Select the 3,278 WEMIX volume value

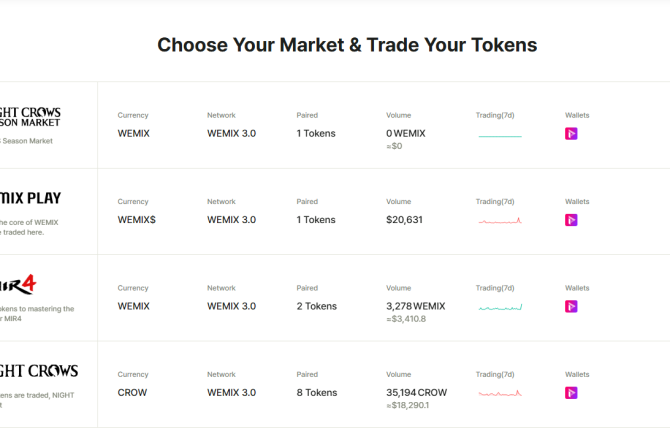pyautogui.click(x=416, y=306)
